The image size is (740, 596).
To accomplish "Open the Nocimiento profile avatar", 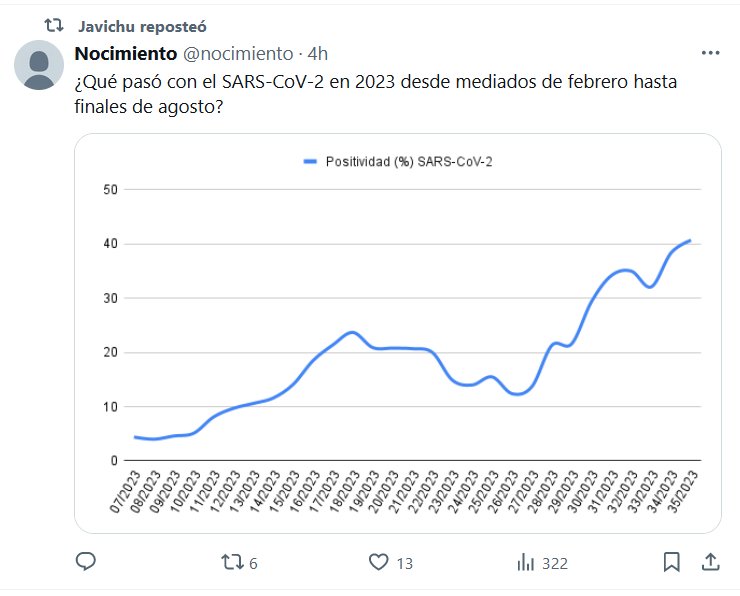I will click(40, 67).
